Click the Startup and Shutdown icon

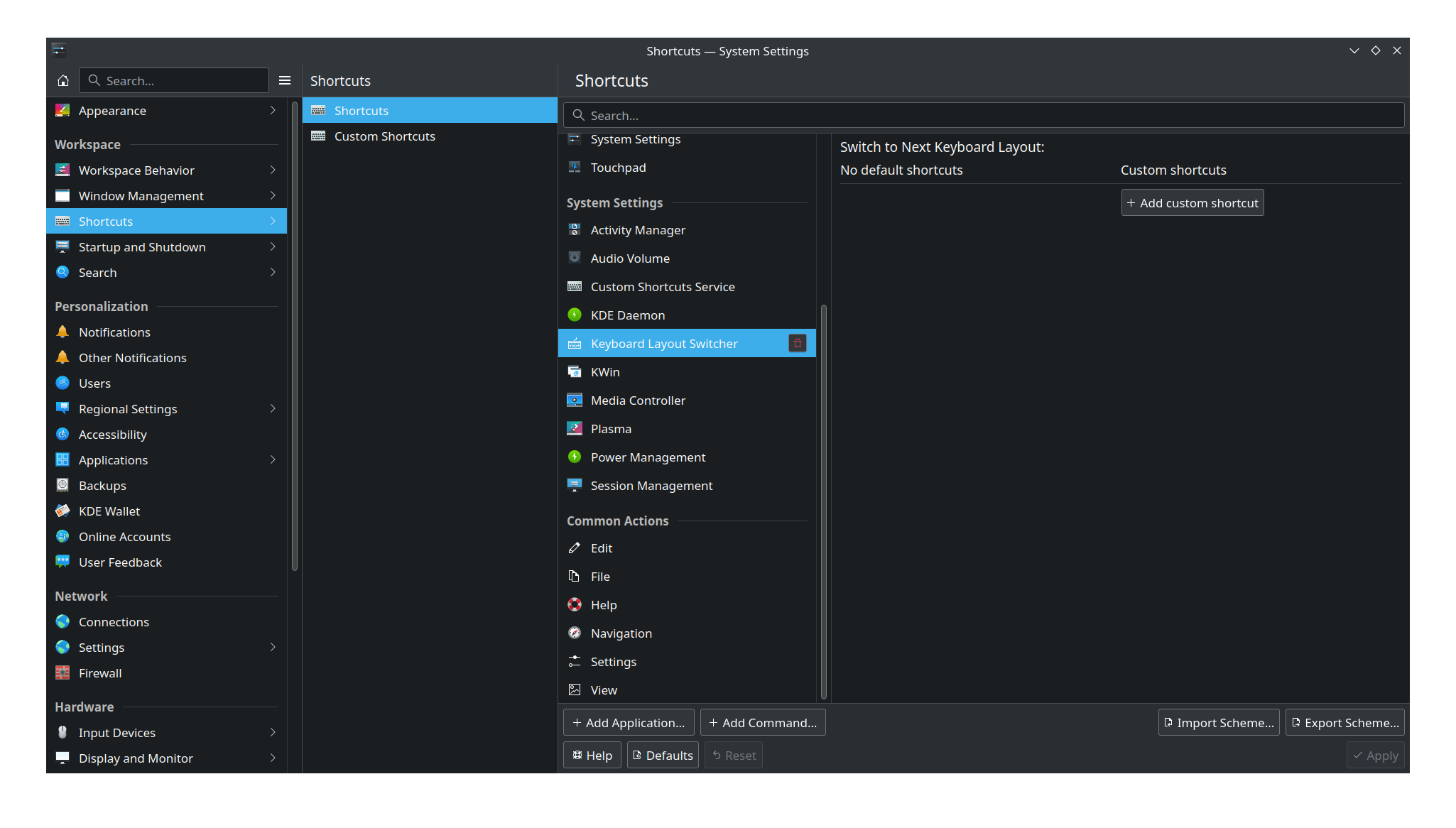point(63,247)
